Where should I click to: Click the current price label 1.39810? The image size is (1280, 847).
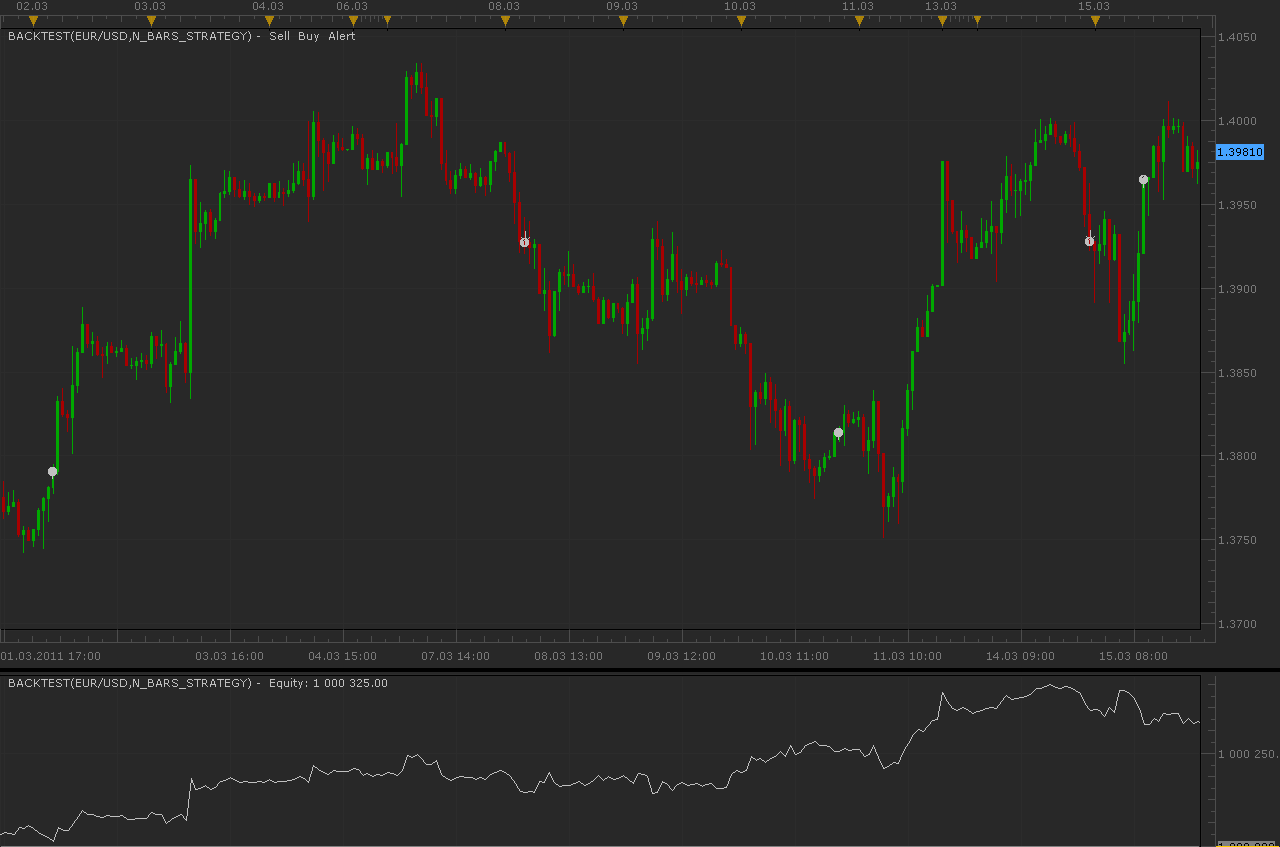(x=1240, y=152)
